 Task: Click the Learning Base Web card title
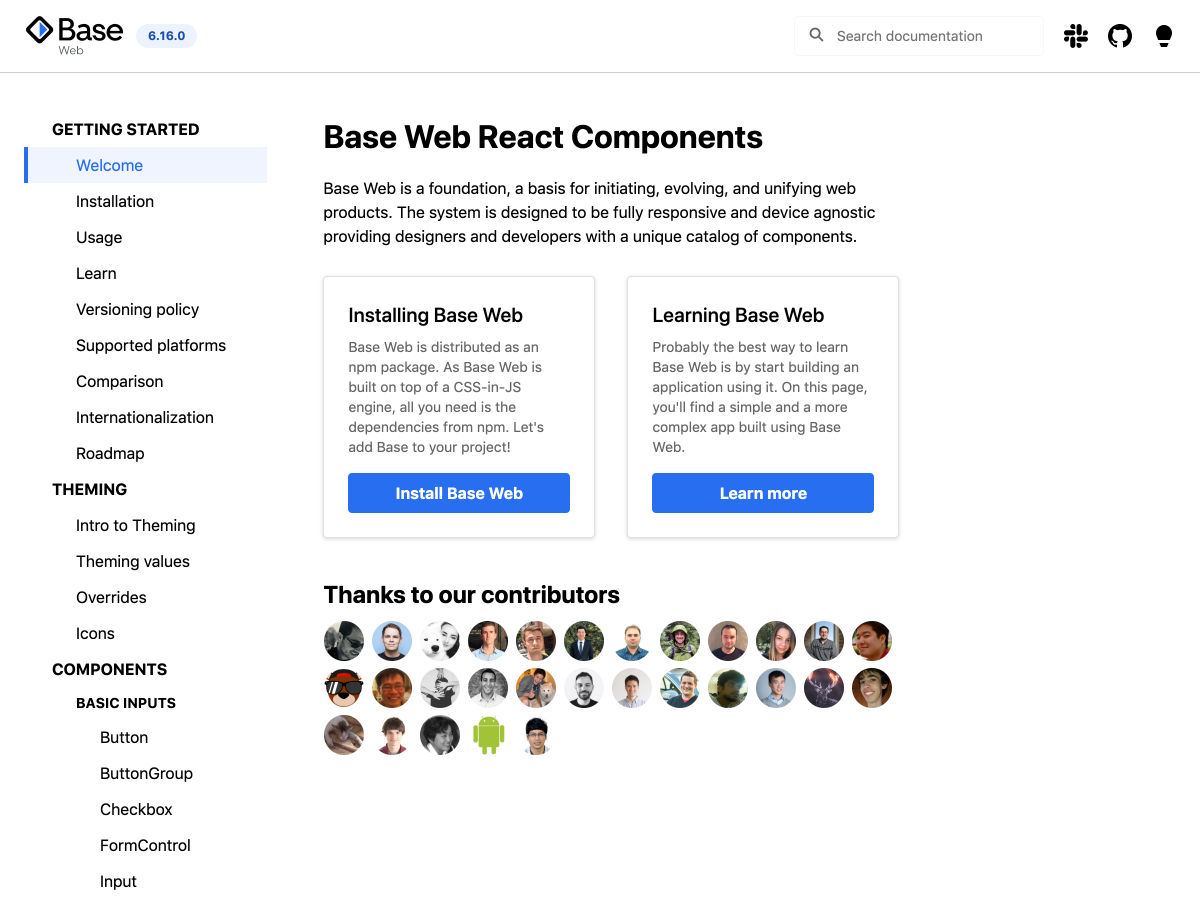click(738, 315)
